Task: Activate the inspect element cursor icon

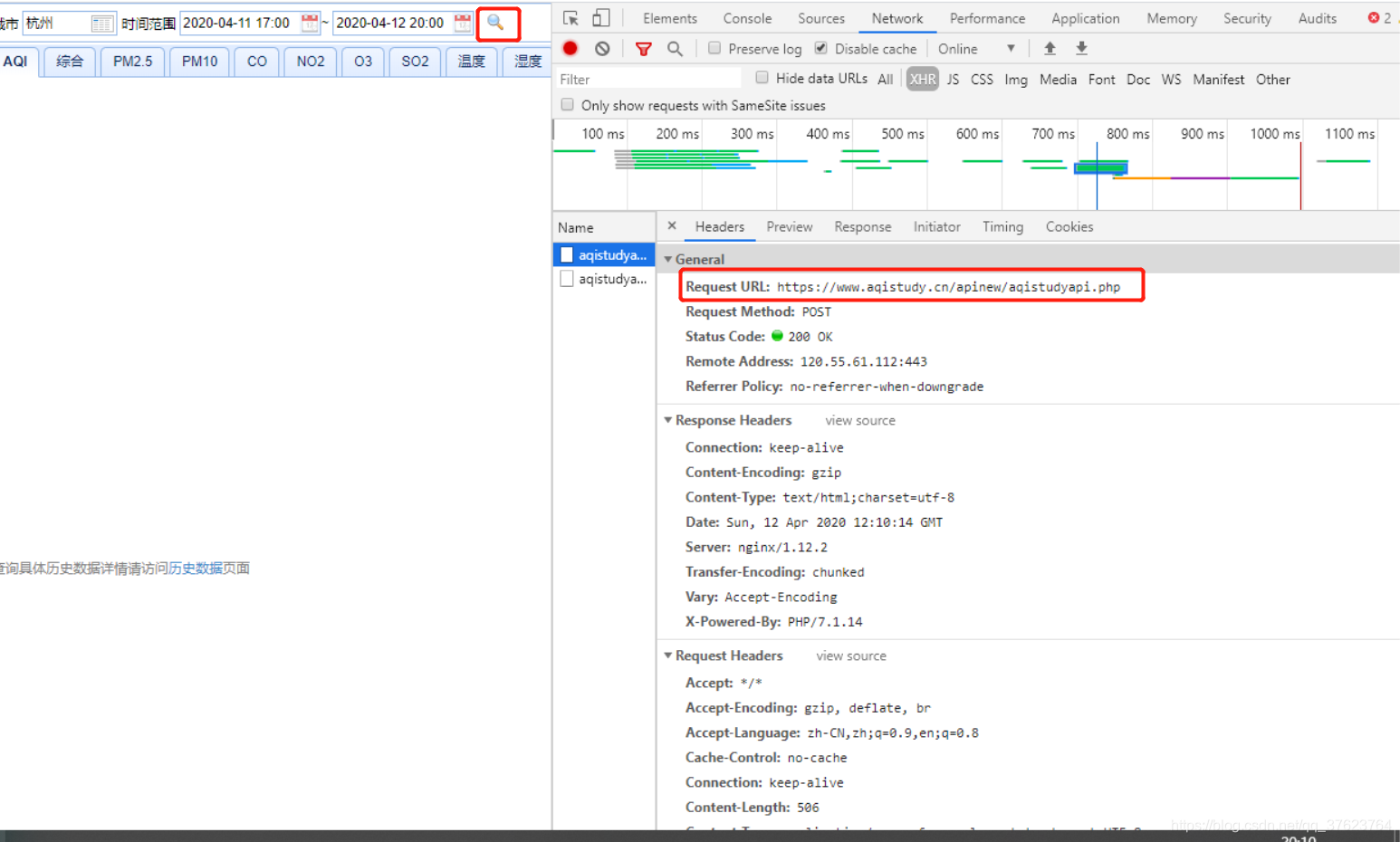Action: (571, 18)
